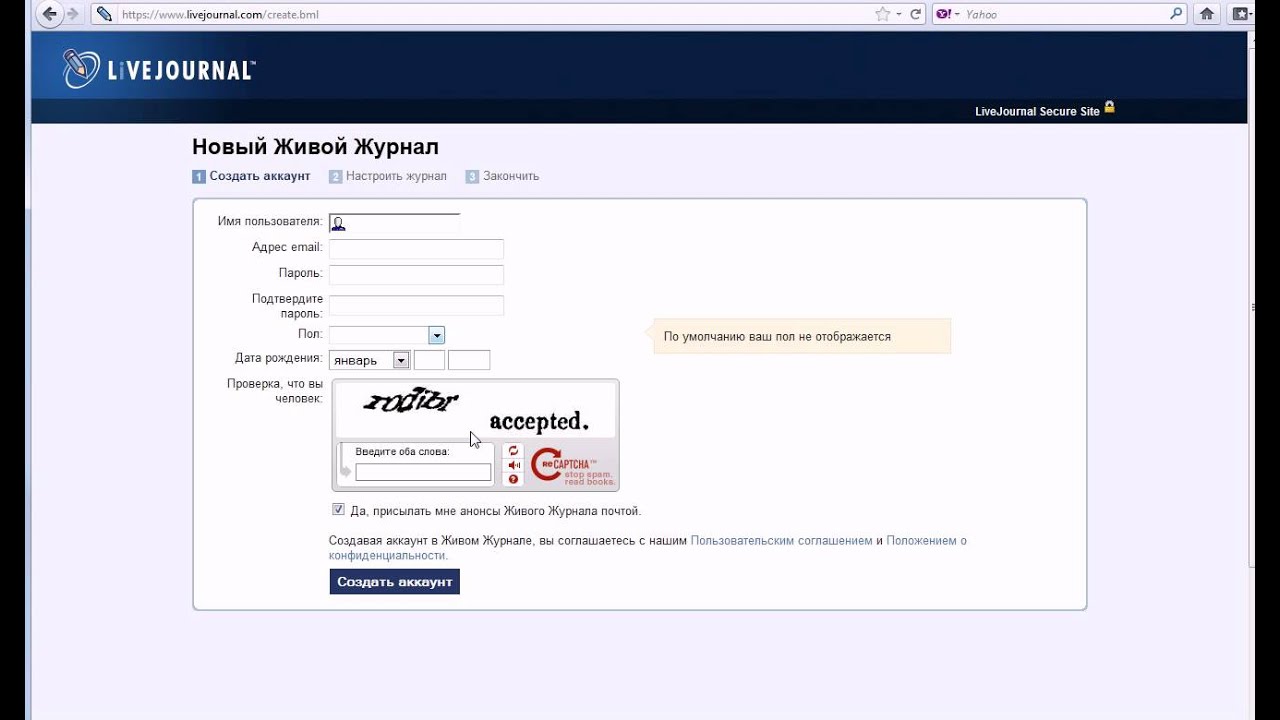Focus the Имя пользователя username field
Image resolution: width=1280 pixels, height=720 pixels.
click(x=394, y=223)
